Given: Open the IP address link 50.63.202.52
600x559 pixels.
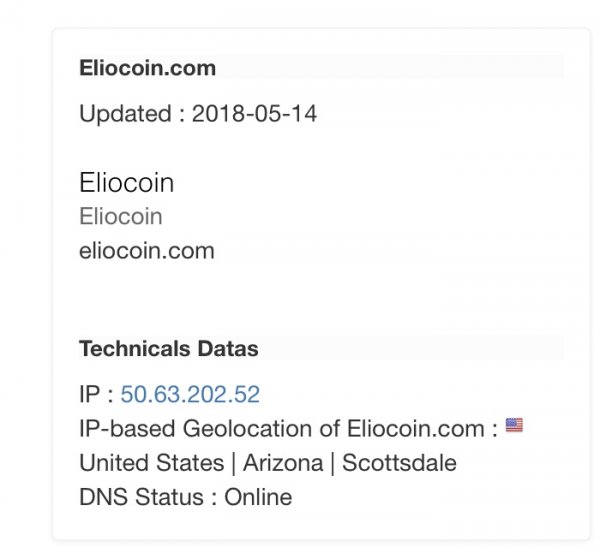Looking at the screenshot, I should pyautogui.click(x=190, y=394).
